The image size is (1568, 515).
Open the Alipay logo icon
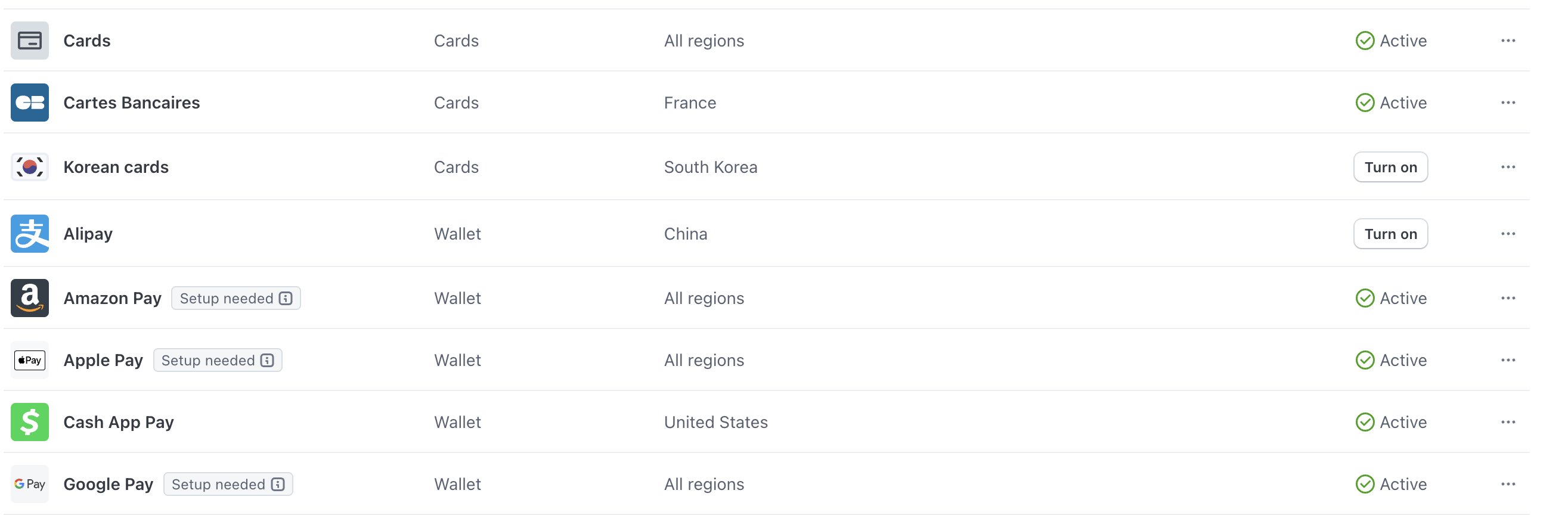(x=29, y=234)
